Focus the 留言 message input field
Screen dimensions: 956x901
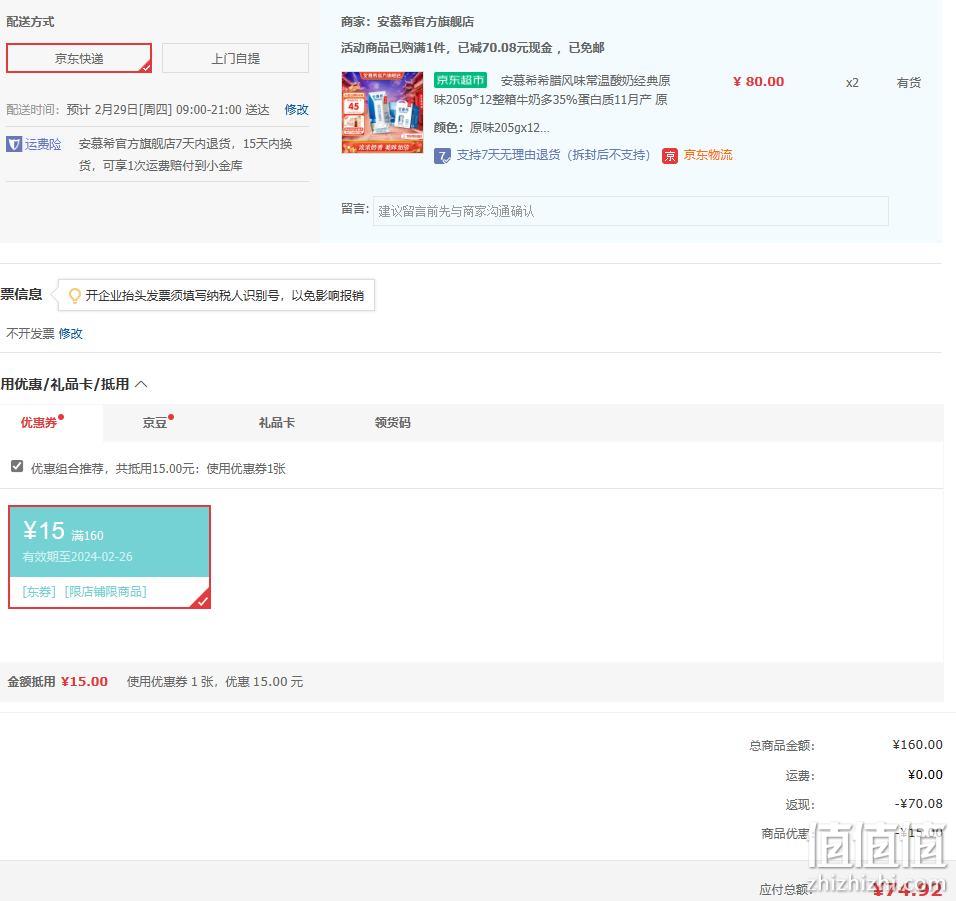[x=630, y=211]
